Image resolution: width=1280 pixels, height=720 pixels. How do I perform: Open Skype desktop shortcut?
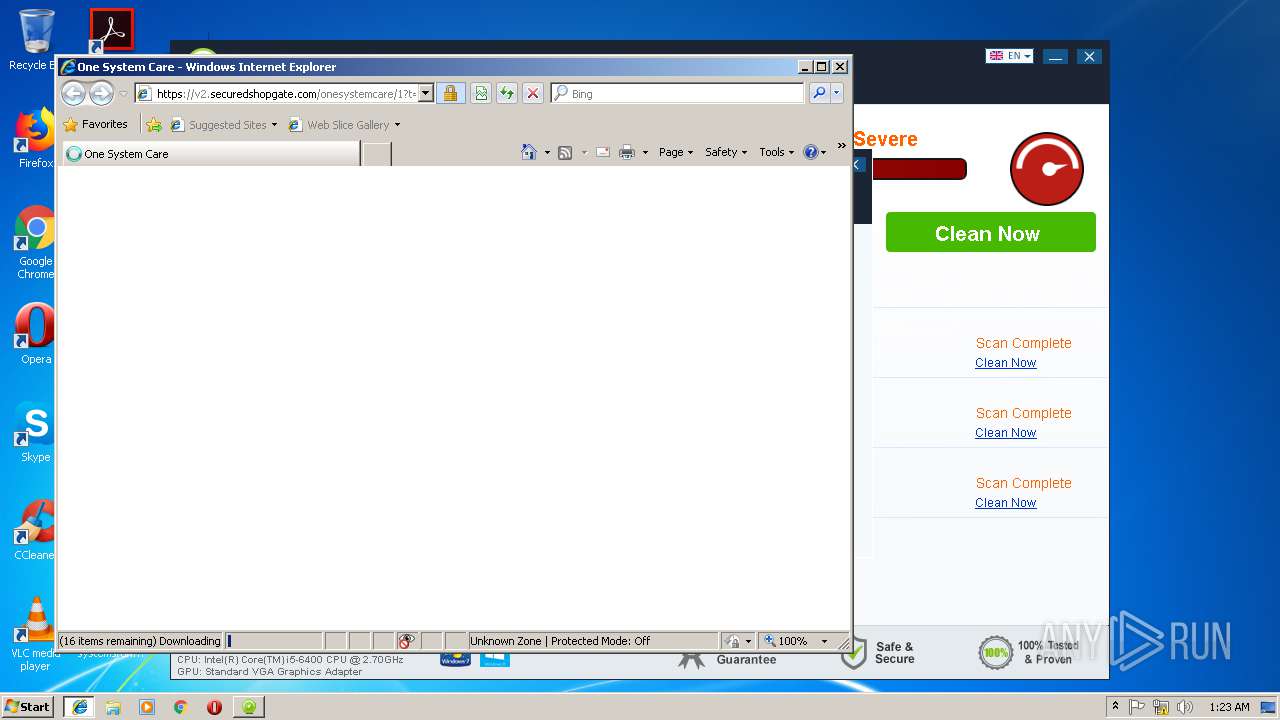(x=35, y=432)
